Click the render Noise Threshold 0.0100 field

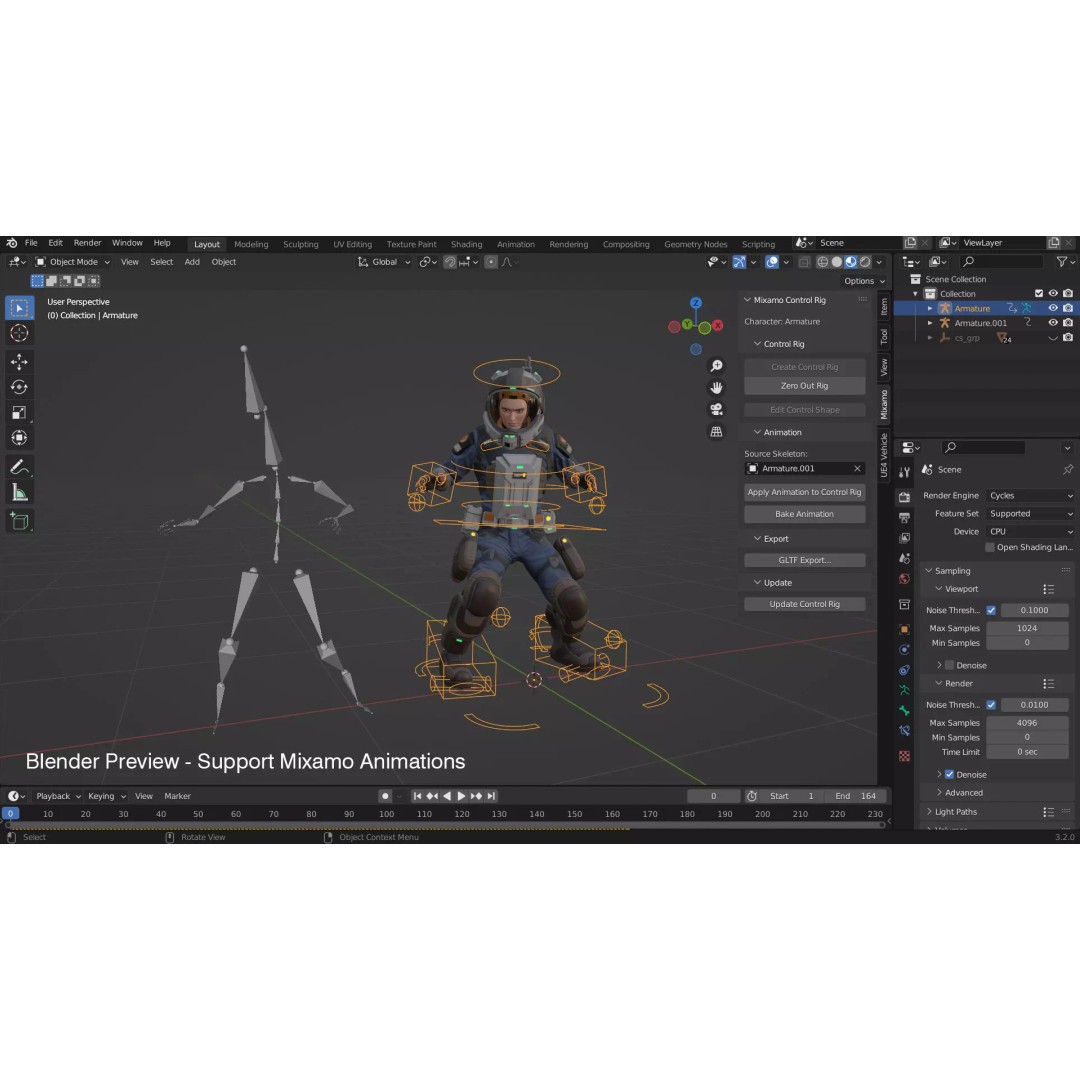pos(1035,705)
